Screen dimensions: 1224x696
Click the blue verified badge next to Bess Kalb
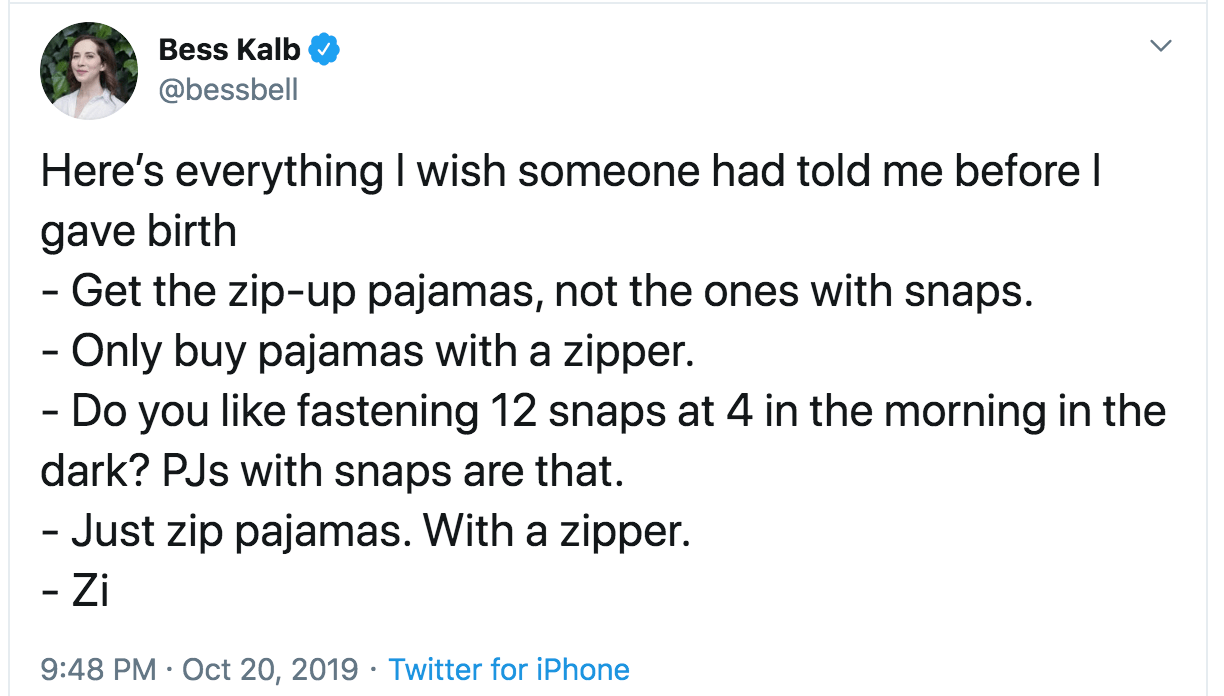click(322, 47)
